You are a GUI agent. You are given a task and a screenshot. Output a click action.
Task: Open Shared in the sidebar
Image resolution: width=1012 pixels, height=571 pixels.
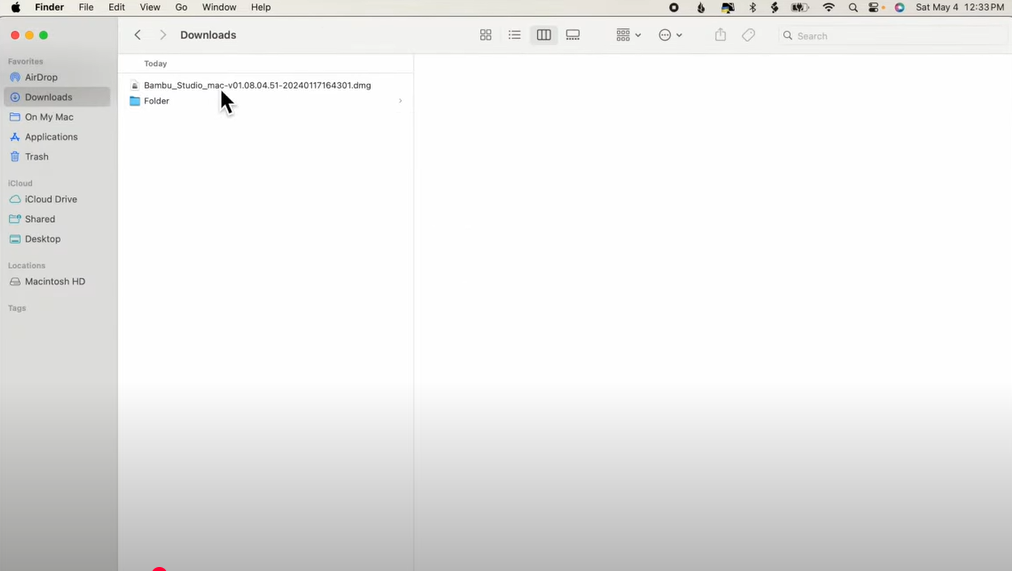point(57,219)
